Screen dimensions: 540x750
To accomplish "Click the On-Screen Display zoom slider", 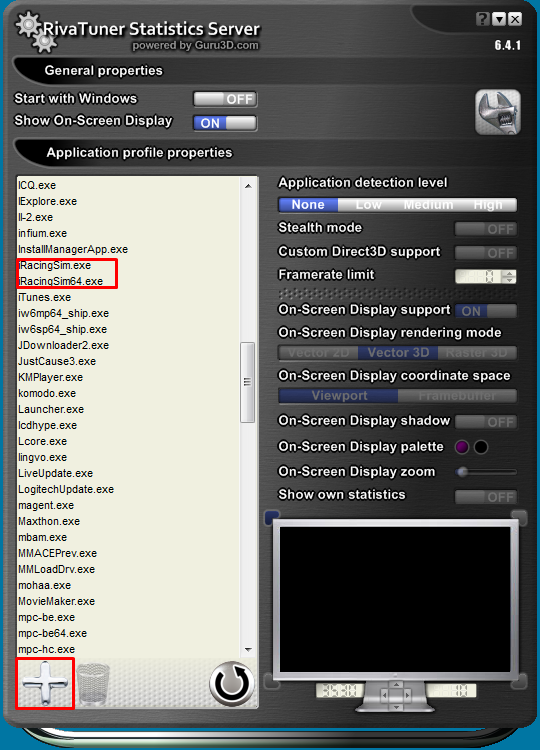I will click(x=485, y=472).
